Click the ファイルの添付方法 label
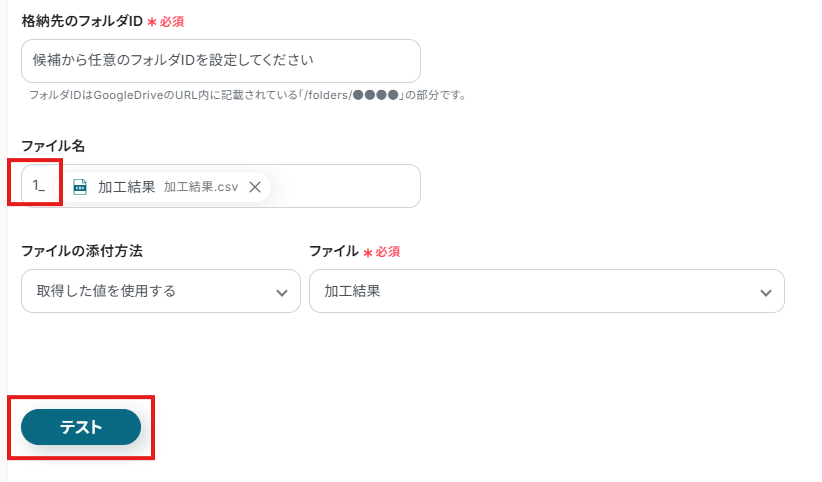Screen dimensions: 822x482 pyautogui.click(x=88, y=251)
